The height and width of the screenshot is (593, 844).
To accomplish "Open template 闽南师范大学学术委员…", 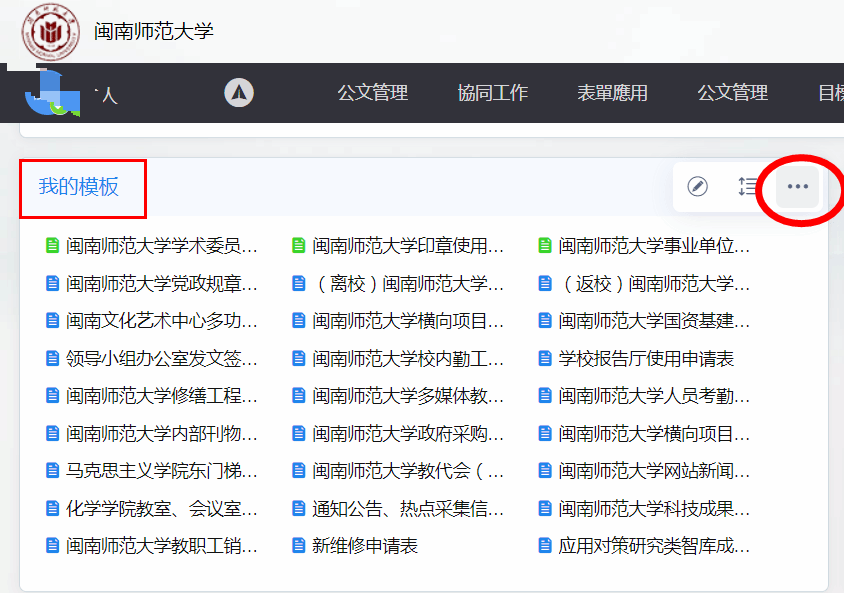I will pos(161,246).
